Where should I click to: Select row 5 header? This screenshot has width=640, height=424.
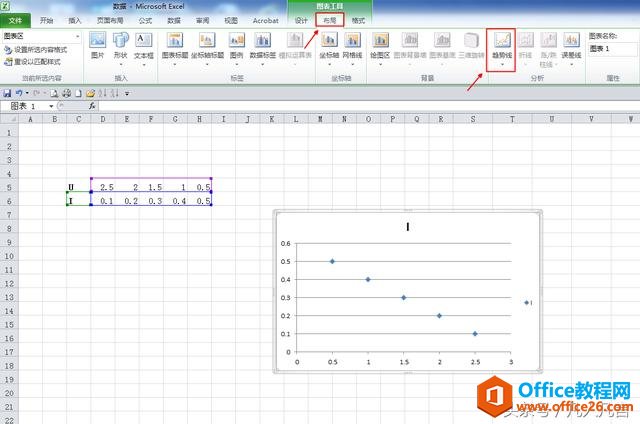click(9, 187)
